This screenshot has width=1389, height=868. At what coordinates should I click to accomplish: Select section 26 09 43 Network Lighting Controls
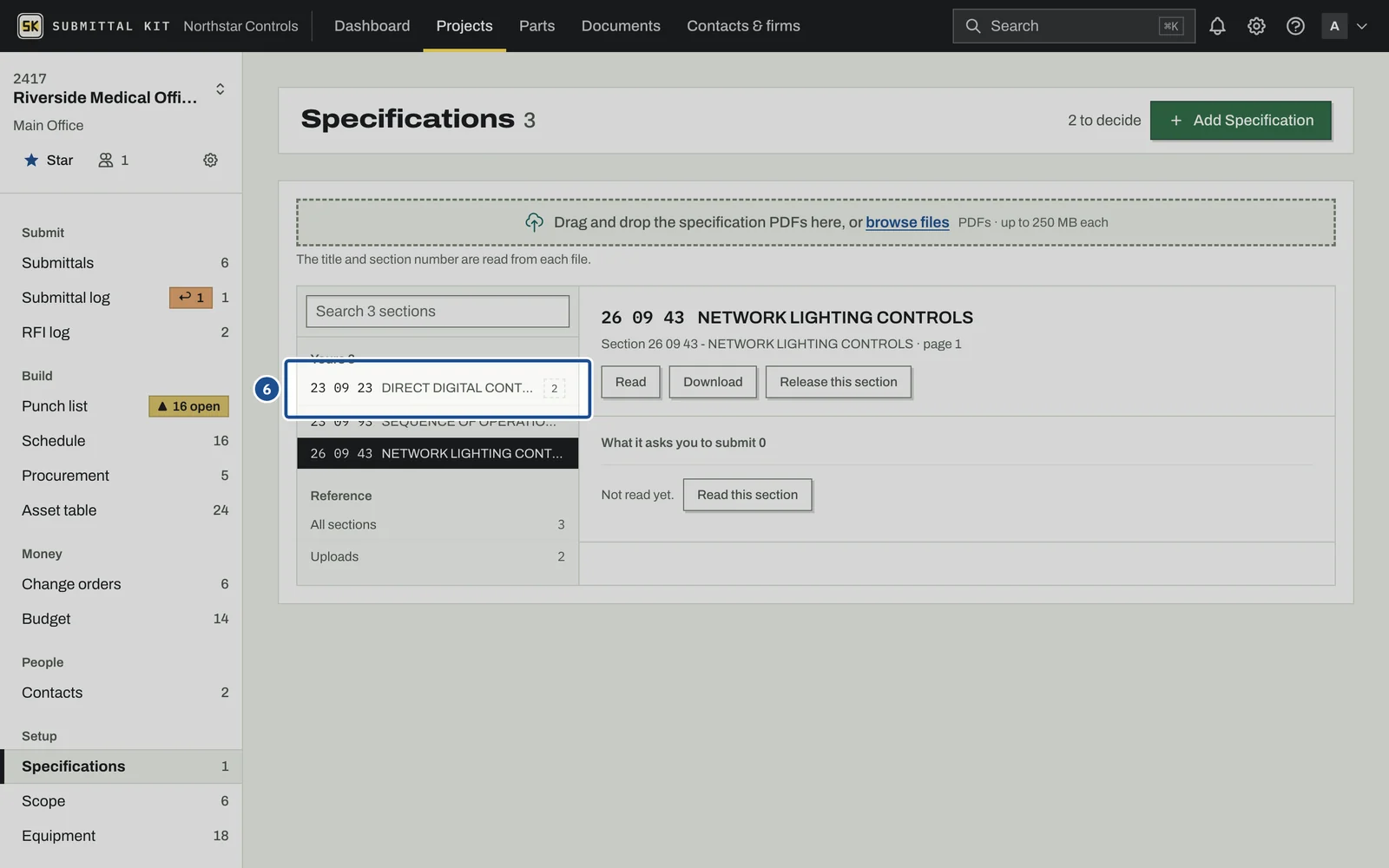click(x=438, y=454)
